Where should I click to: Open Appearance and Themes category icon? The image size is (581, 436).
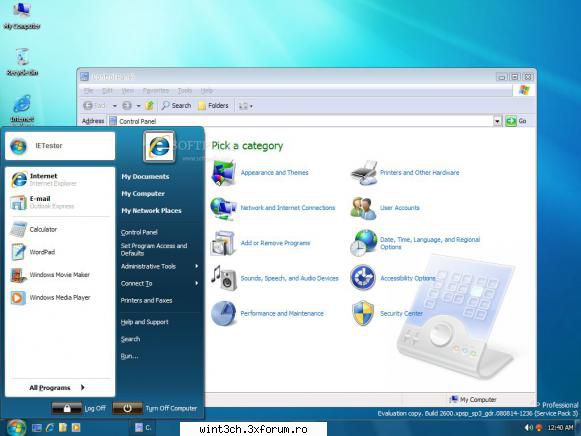coord(223,173)
